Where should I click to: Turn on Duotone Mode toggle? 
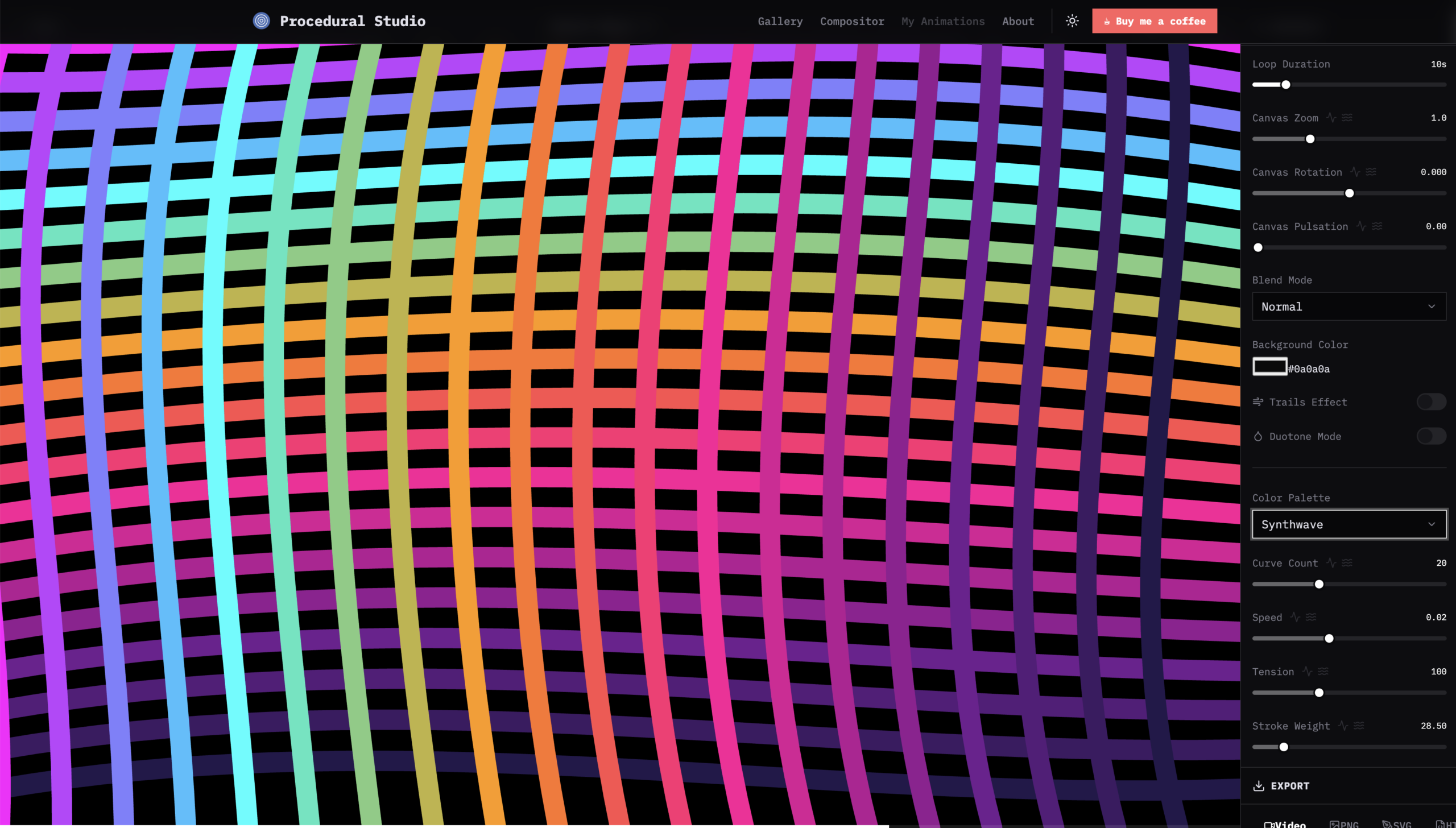[x=1431, y=436]
